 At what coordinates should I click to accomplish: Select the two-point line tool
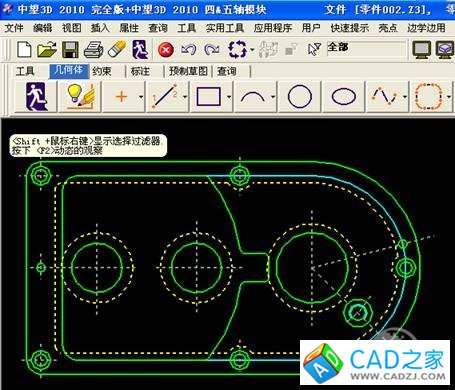164,97
